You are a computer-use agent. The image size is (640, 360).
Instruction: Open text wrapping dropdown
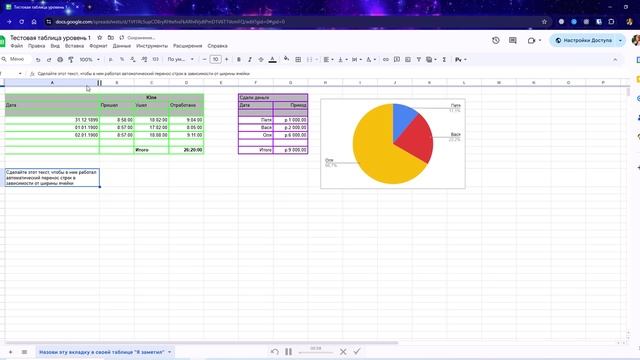(357, 60)
